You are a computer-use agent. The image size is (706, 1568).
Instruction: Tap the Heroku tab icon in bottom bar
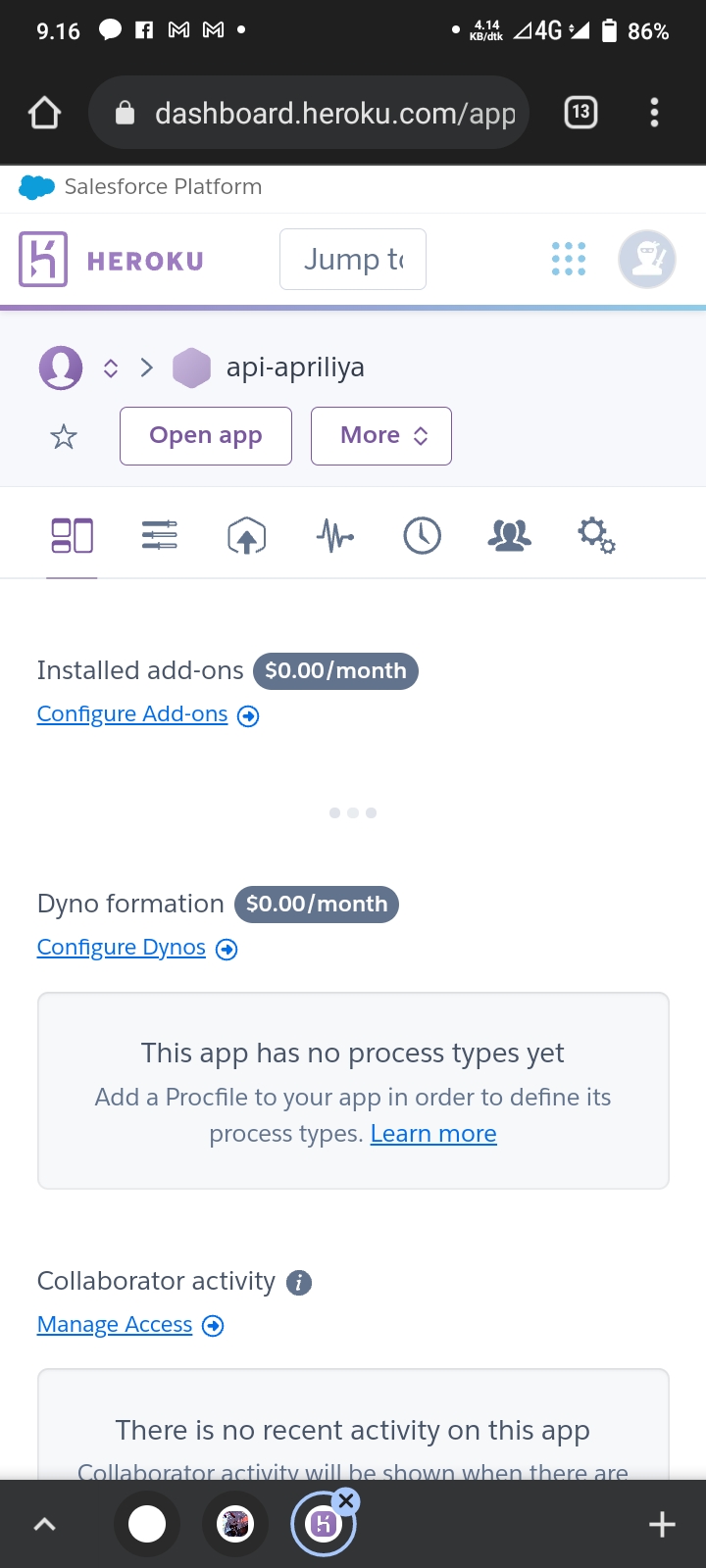coord(324,1524)
